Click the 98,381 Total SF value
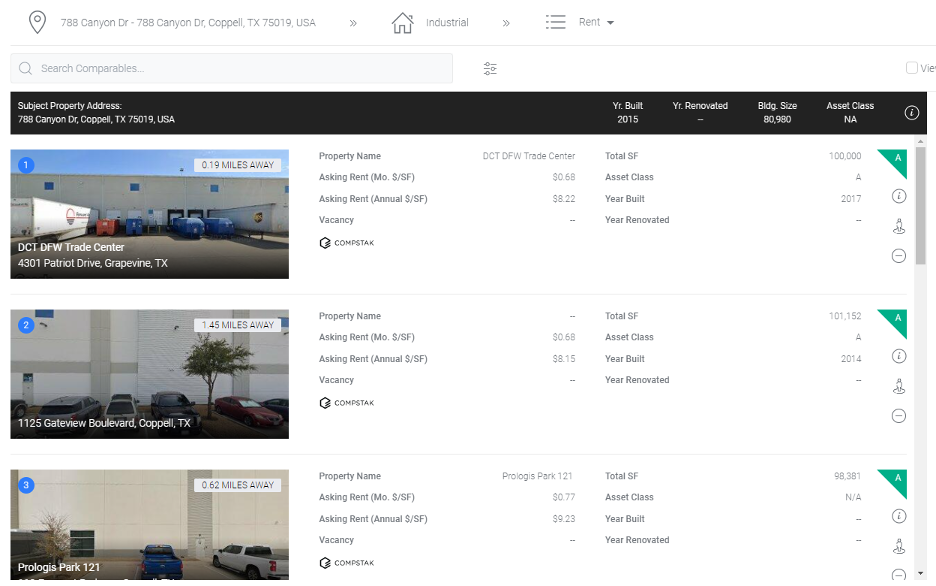Viewport: 936px width, 586px height. tap(847, 476)
